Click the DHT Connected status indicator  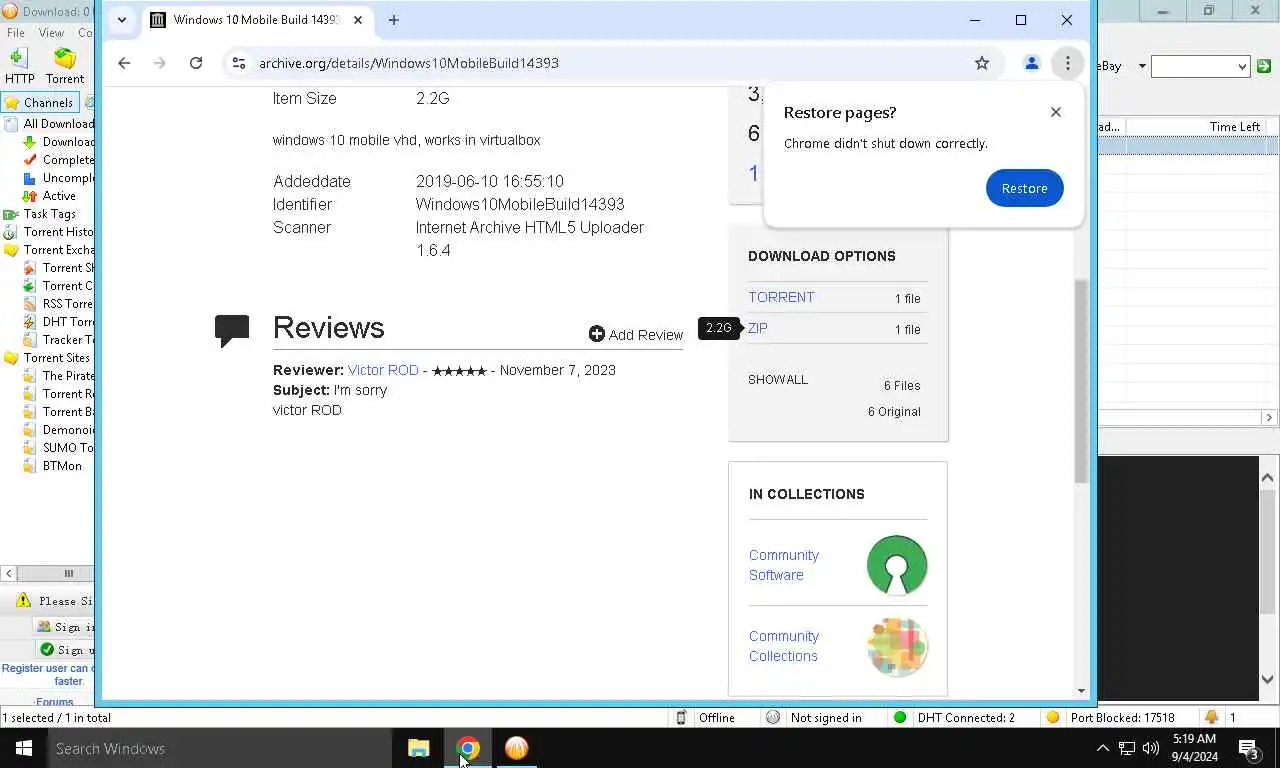[953, 717]
